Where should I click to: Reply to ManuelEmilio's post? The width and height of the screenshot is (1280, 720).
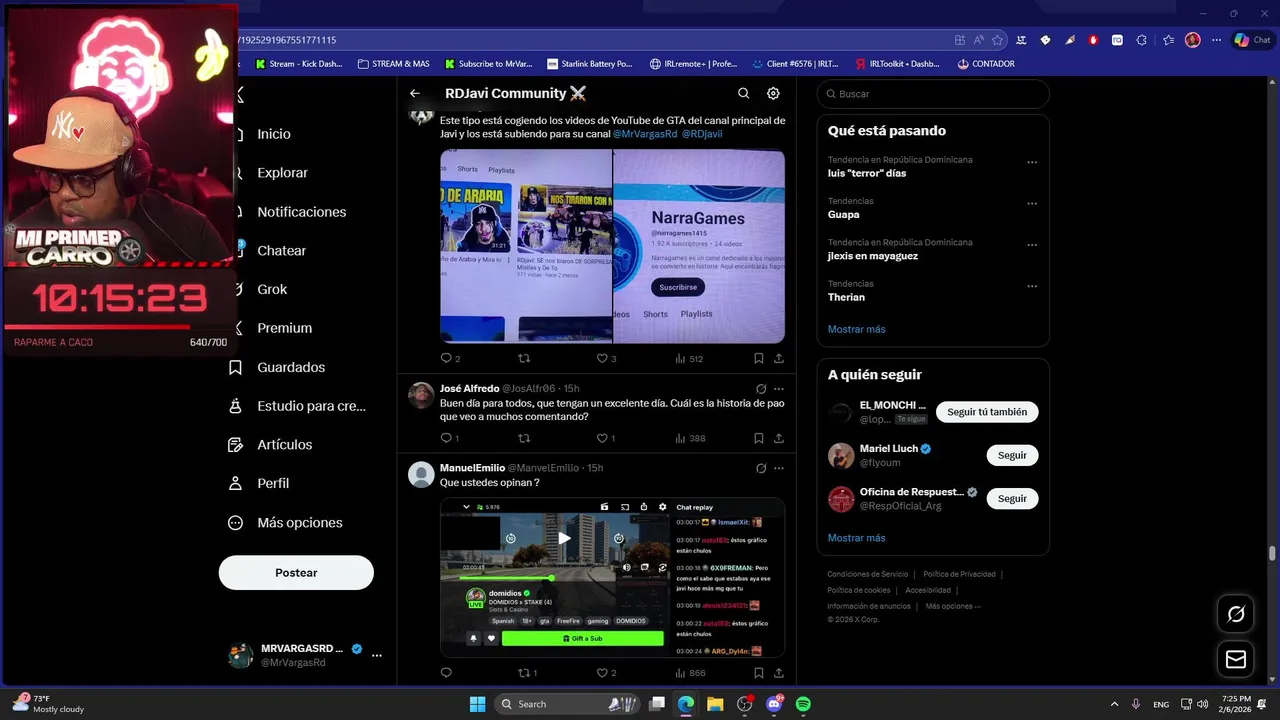point(446,673)
